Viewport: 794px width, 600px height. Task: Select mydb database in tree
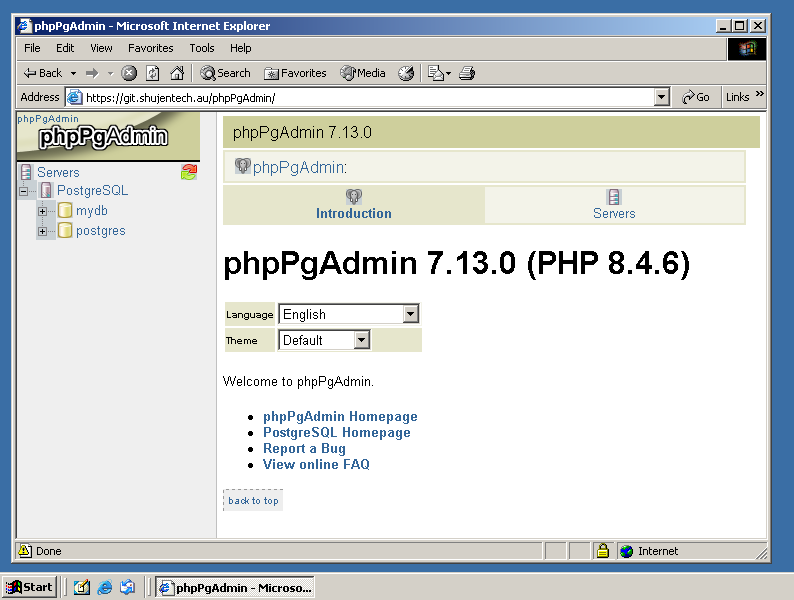click(x=92, y=211)
